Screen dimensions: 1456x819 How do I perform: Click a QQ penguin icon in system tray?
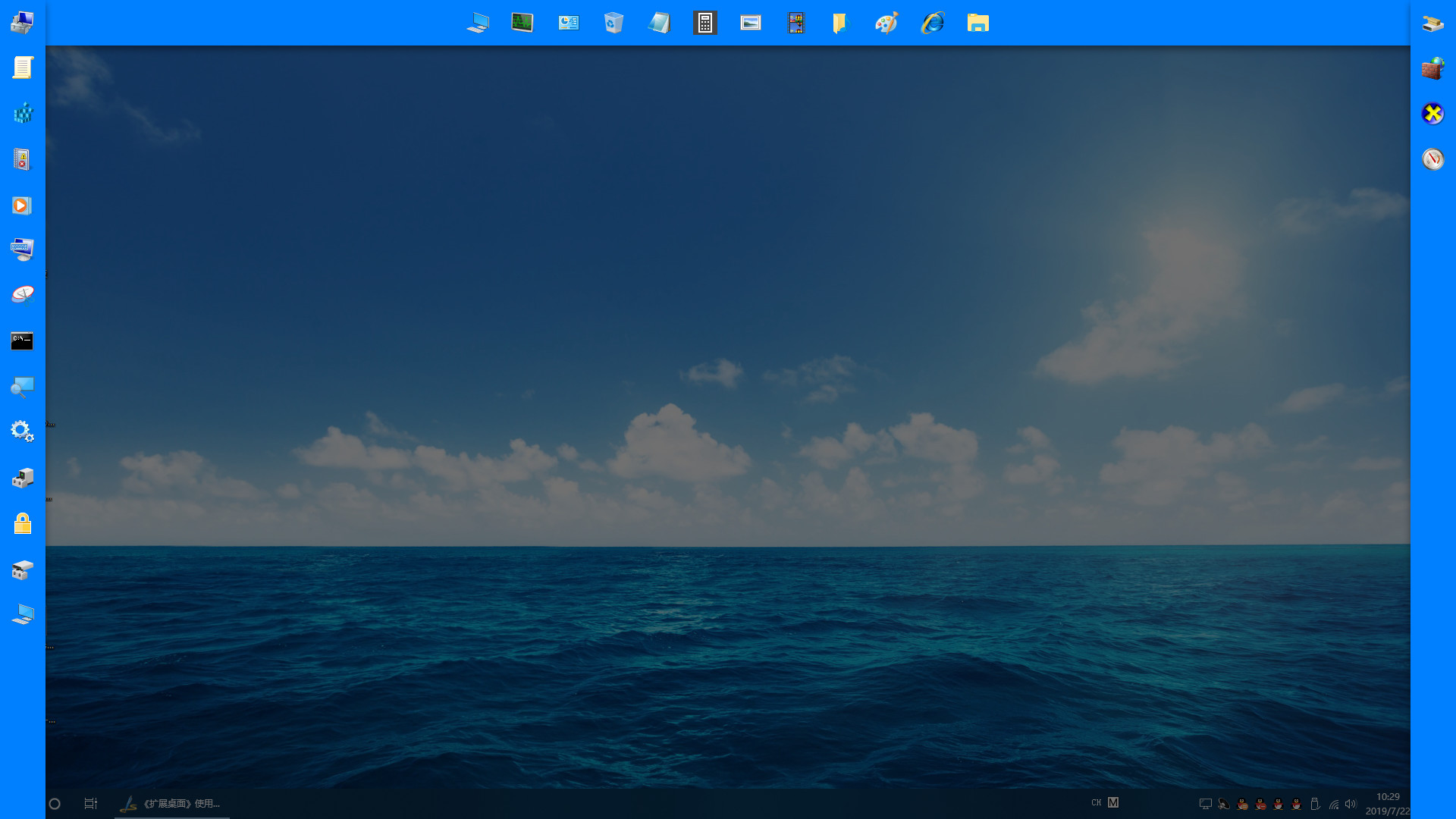click(x=1260, y=805)
